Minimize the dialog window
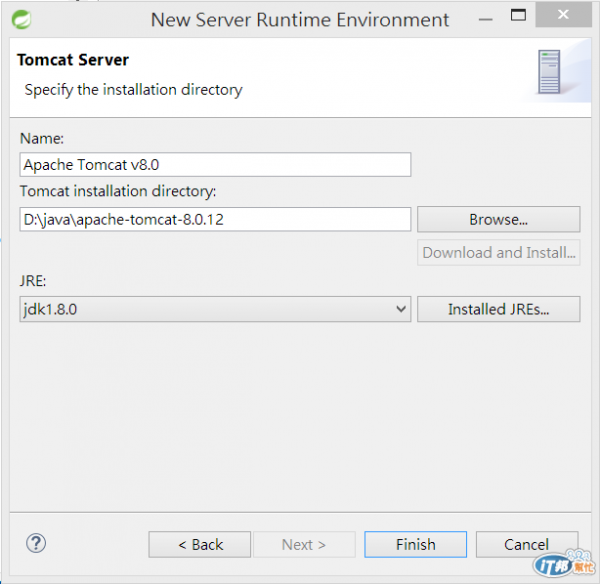 point(486,19)
